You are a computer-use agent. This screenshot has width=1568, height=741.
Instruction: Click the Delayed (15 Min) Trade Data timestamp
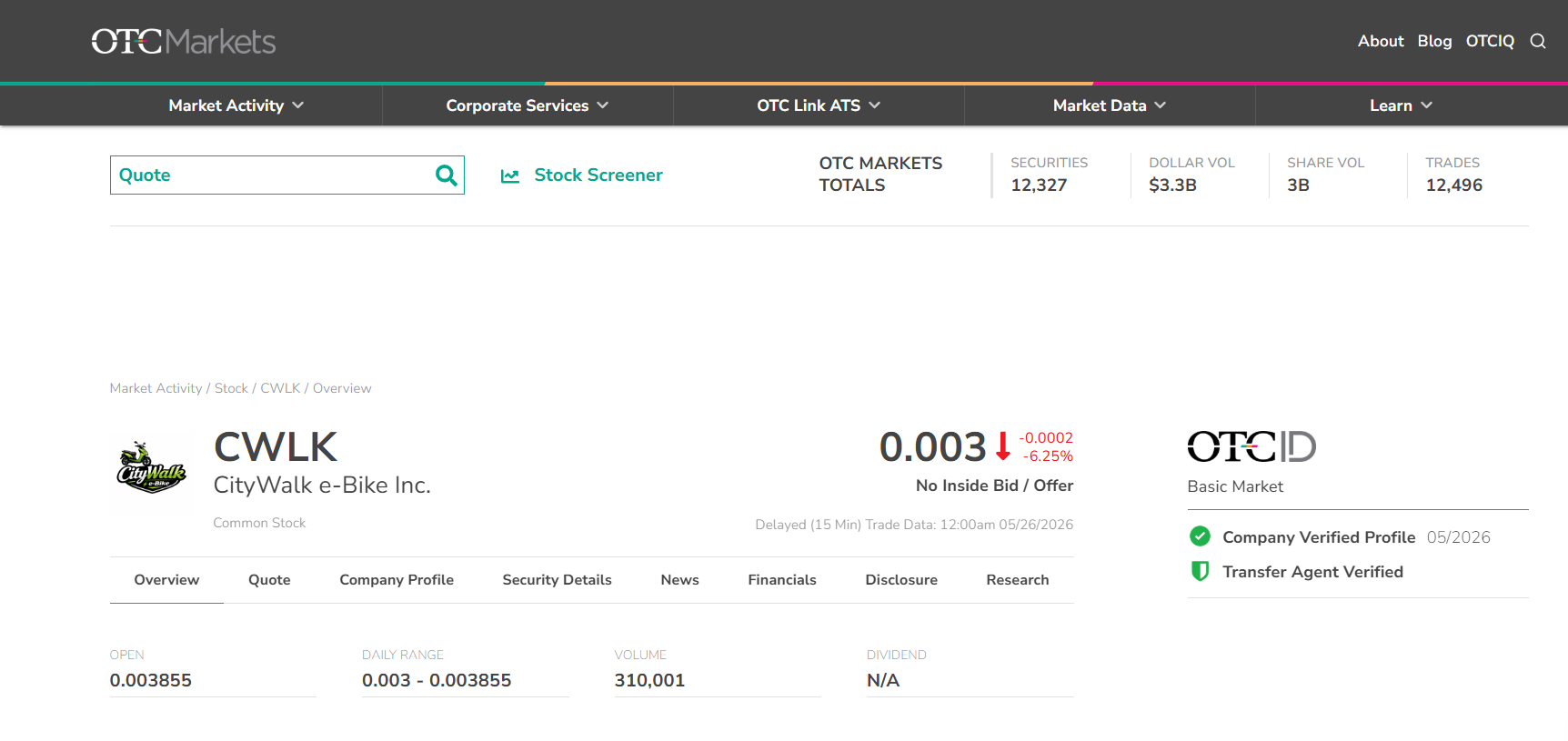pyautogui.click(x=914, y=525)
